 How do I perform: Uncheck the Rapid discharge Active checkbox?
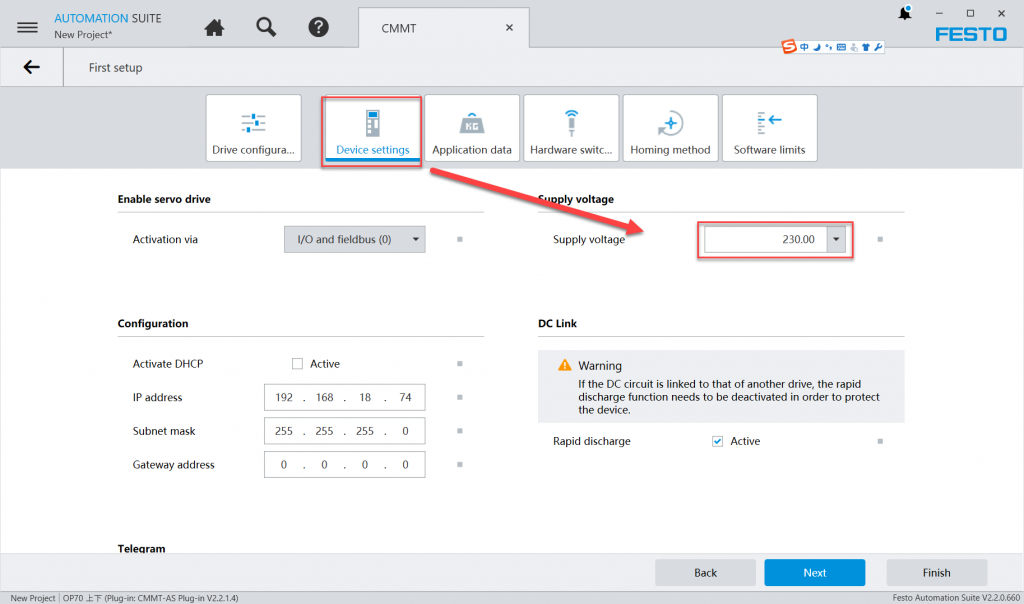(x=718, y=441)
